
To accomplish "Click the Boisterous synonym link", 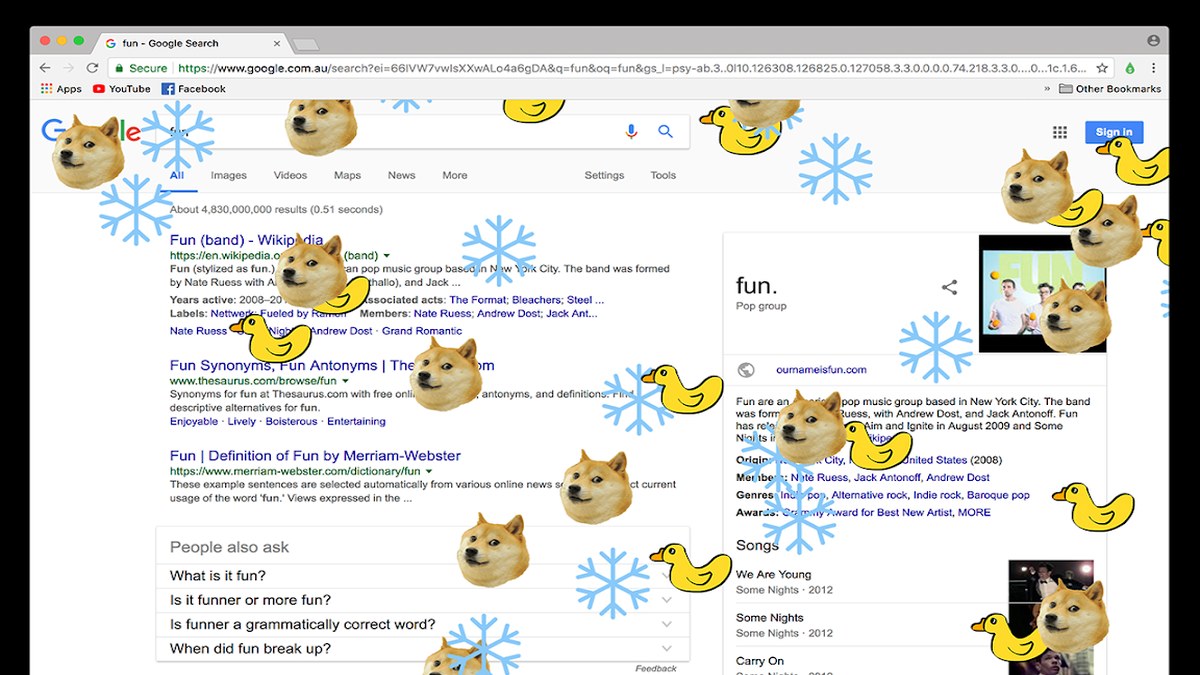I will click(x=291, y=422).
